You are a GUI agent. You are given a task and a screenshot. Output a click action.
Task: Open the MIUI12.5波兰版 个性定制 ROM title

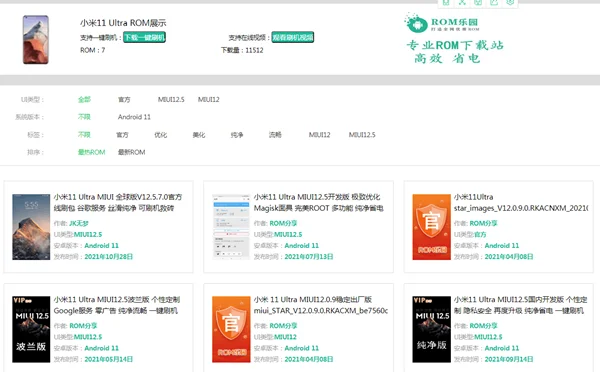[117, 305]
